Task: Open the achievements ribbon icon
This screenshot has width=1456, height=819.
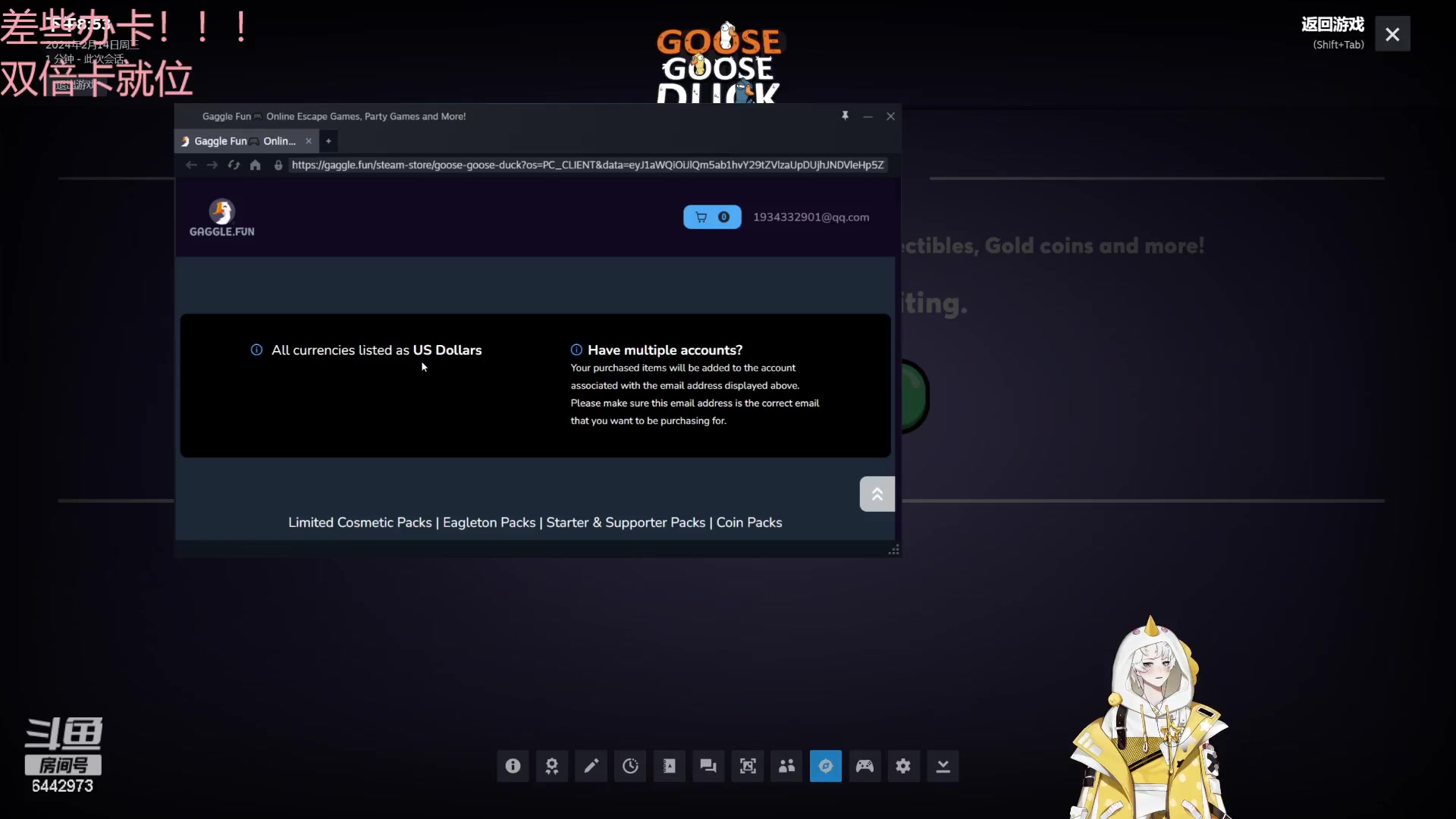Action: [552, 766]
